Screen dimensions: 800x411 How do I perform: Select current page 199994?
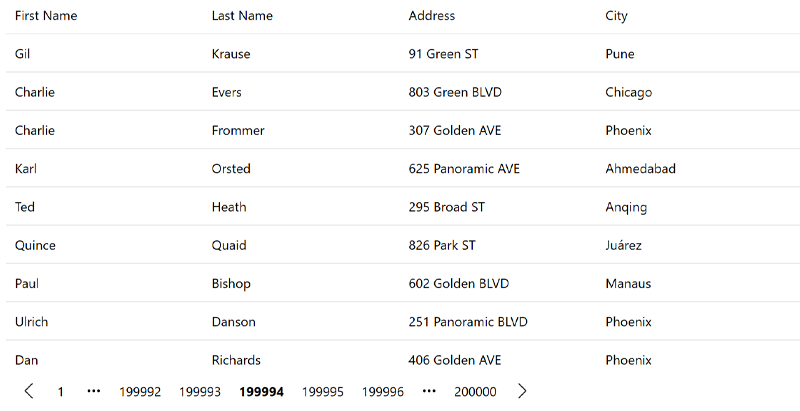click(x=261, y=392)
